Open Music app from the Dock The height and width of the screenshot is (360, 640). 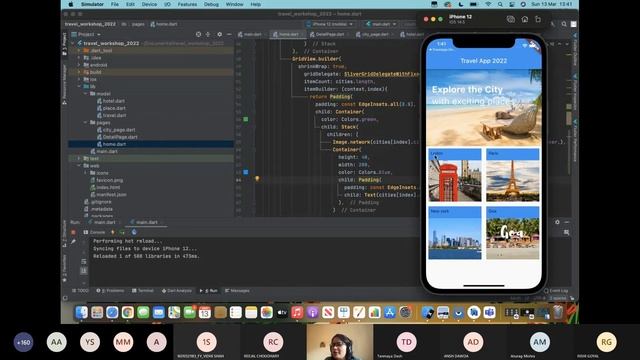297,312
